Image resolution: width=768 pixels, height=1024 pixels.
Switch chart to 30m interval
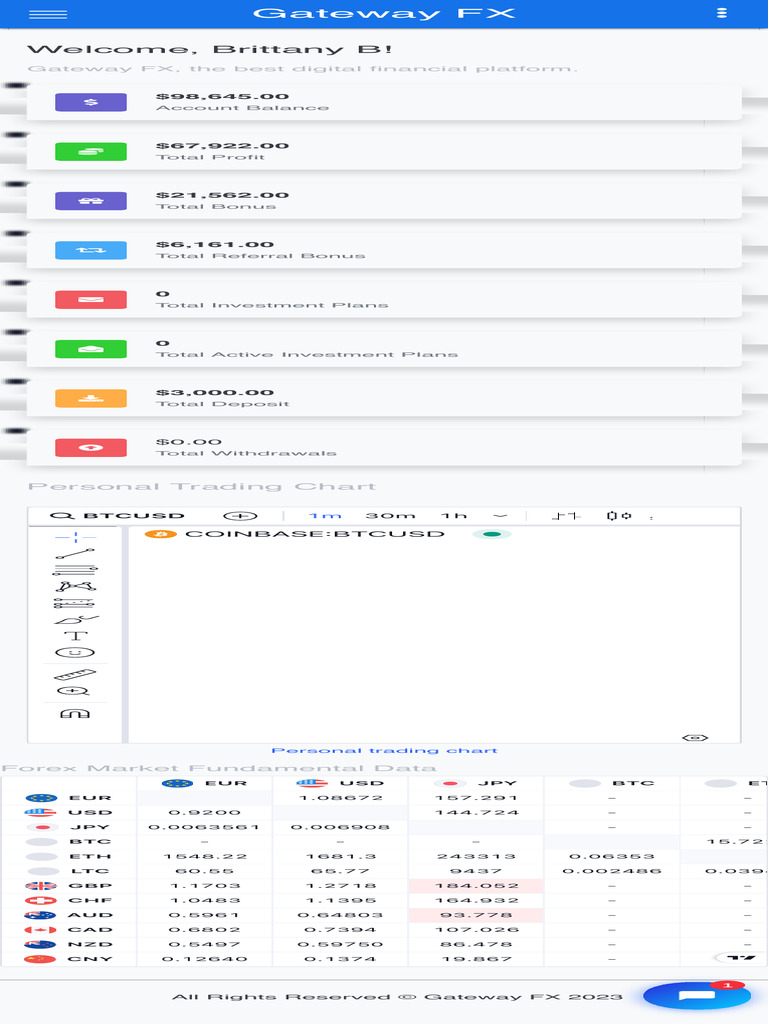390,516
